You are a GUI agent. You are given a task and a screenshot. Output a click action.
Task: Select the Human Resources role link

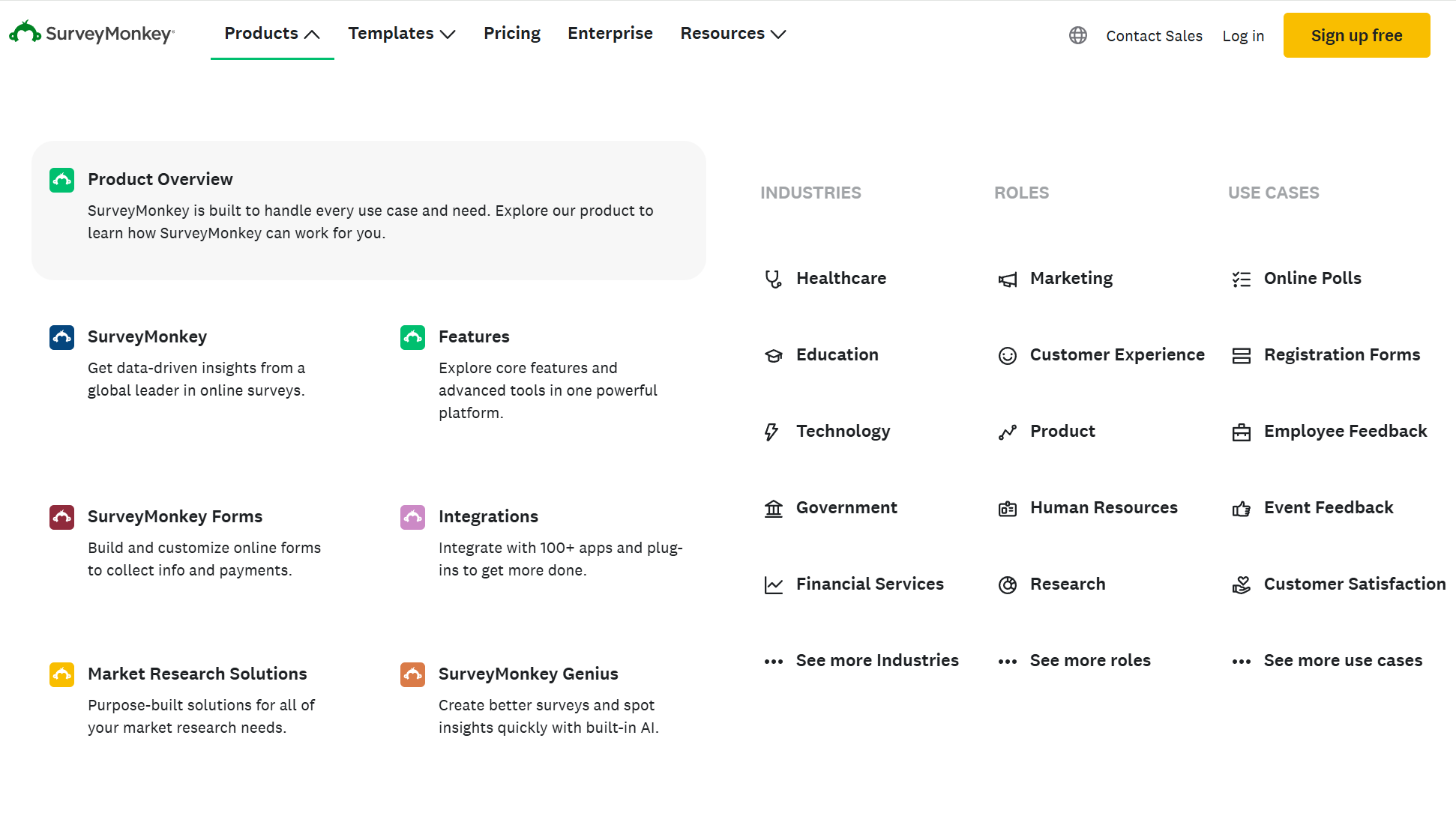tap(1104, 507)
